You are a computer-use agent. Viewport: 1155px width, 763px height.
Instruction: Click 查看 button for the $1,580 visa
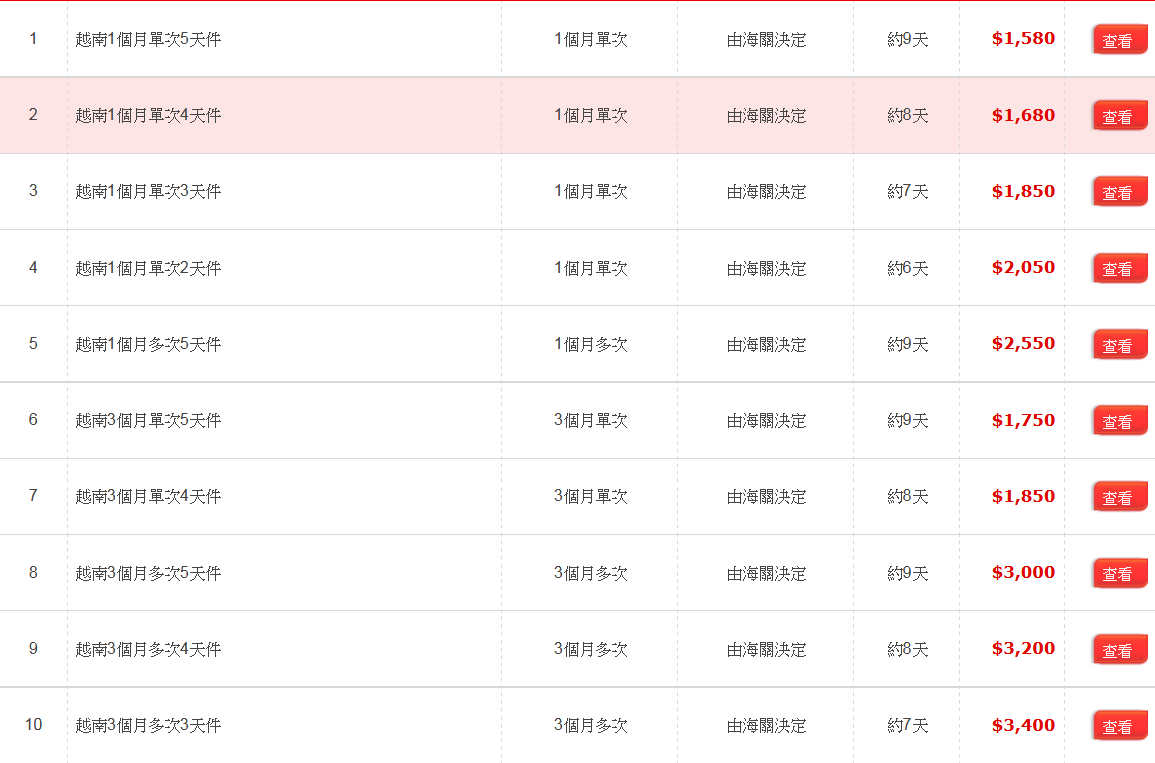click(x=1120, y=40)
